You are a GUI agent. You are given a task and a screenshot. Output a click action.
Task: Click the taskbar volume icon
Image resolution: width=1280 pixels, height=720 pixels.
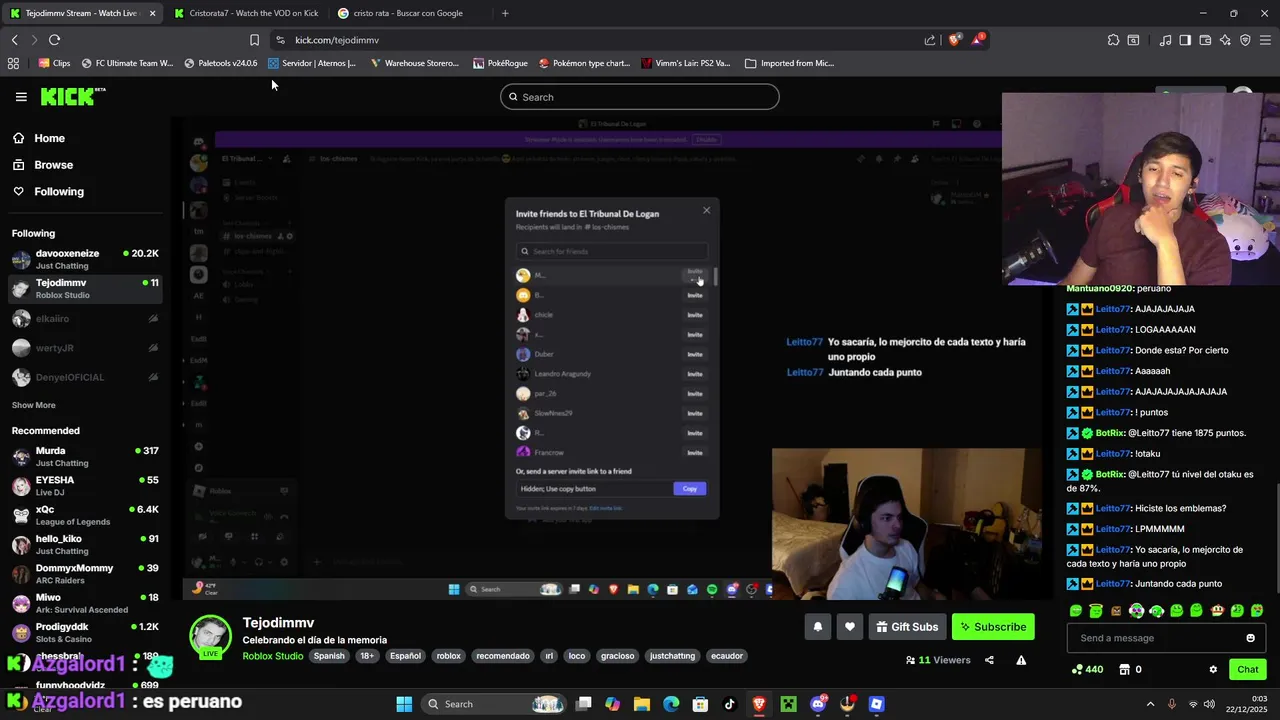coord(1209,704)
